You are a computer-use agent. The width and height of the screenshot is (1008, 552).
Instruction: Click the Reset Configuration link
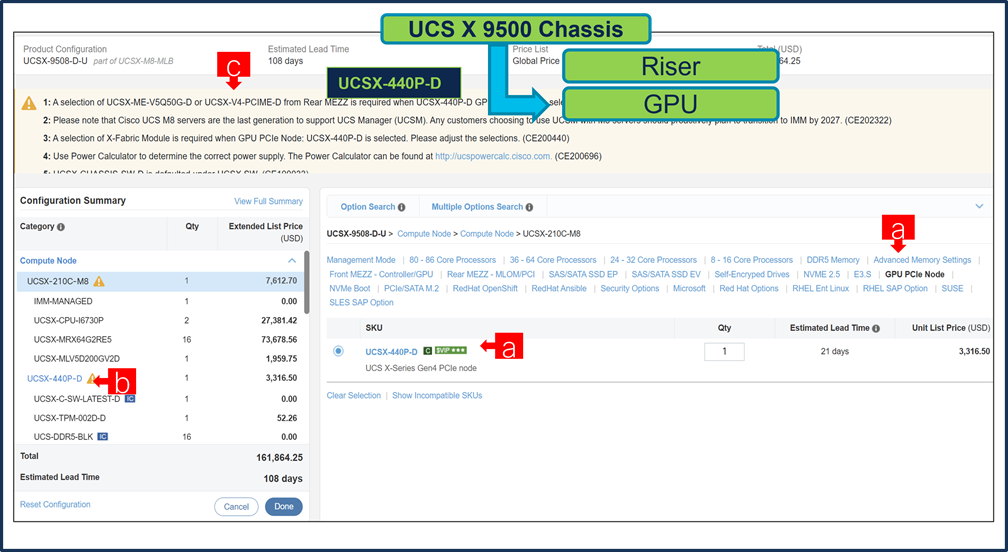click(x=55, y=504)
